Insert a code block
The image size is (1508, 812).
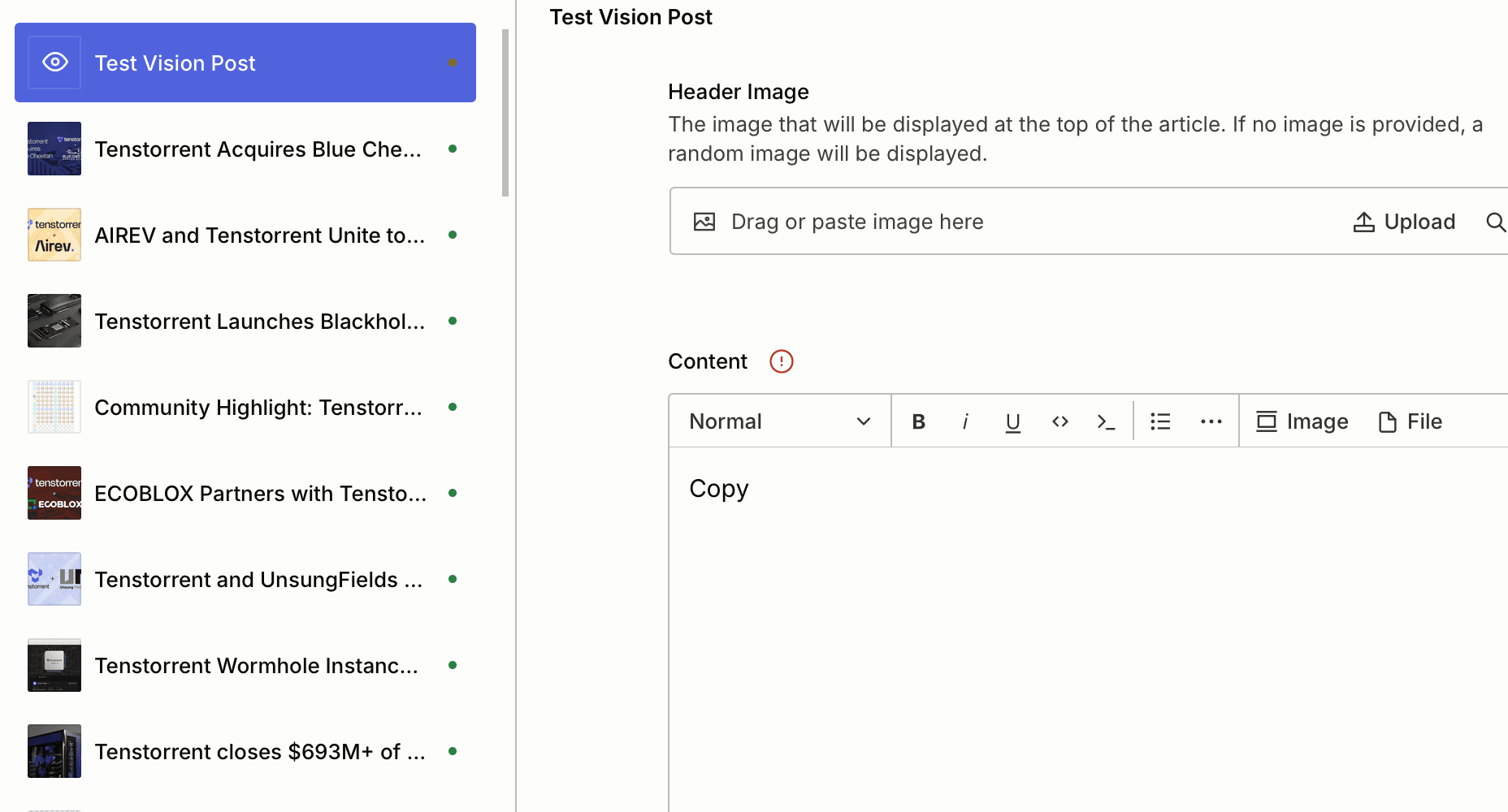1106,421
